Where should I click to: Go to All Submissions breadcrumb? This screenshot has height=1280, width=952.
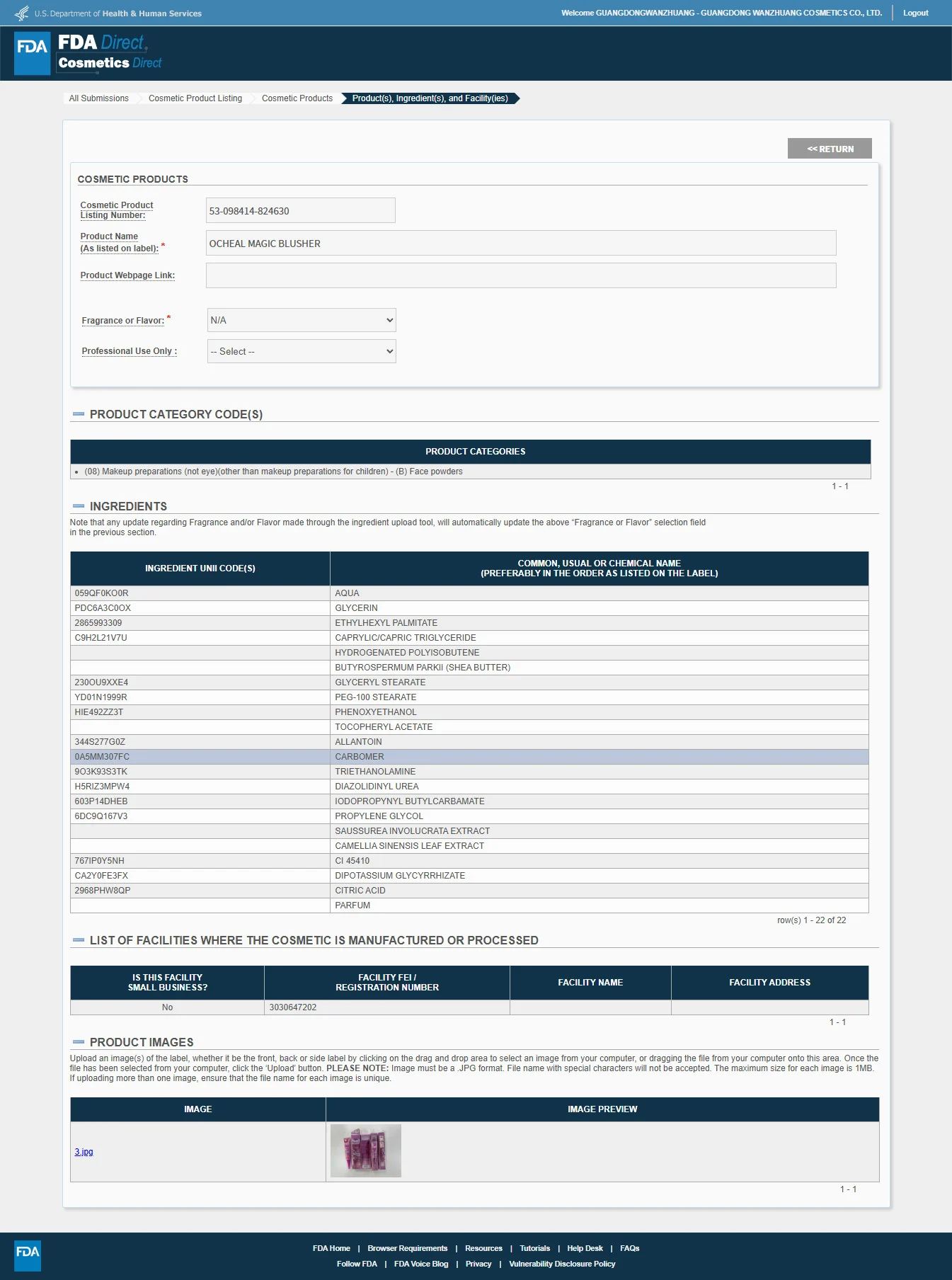pos(99,98)
